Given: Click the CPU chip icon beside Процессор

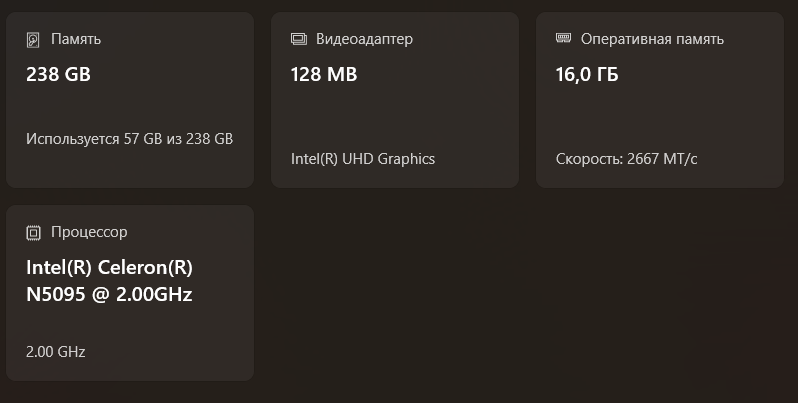Looking at the screenshot, I should pyautogui.click(x=34, y=232).
